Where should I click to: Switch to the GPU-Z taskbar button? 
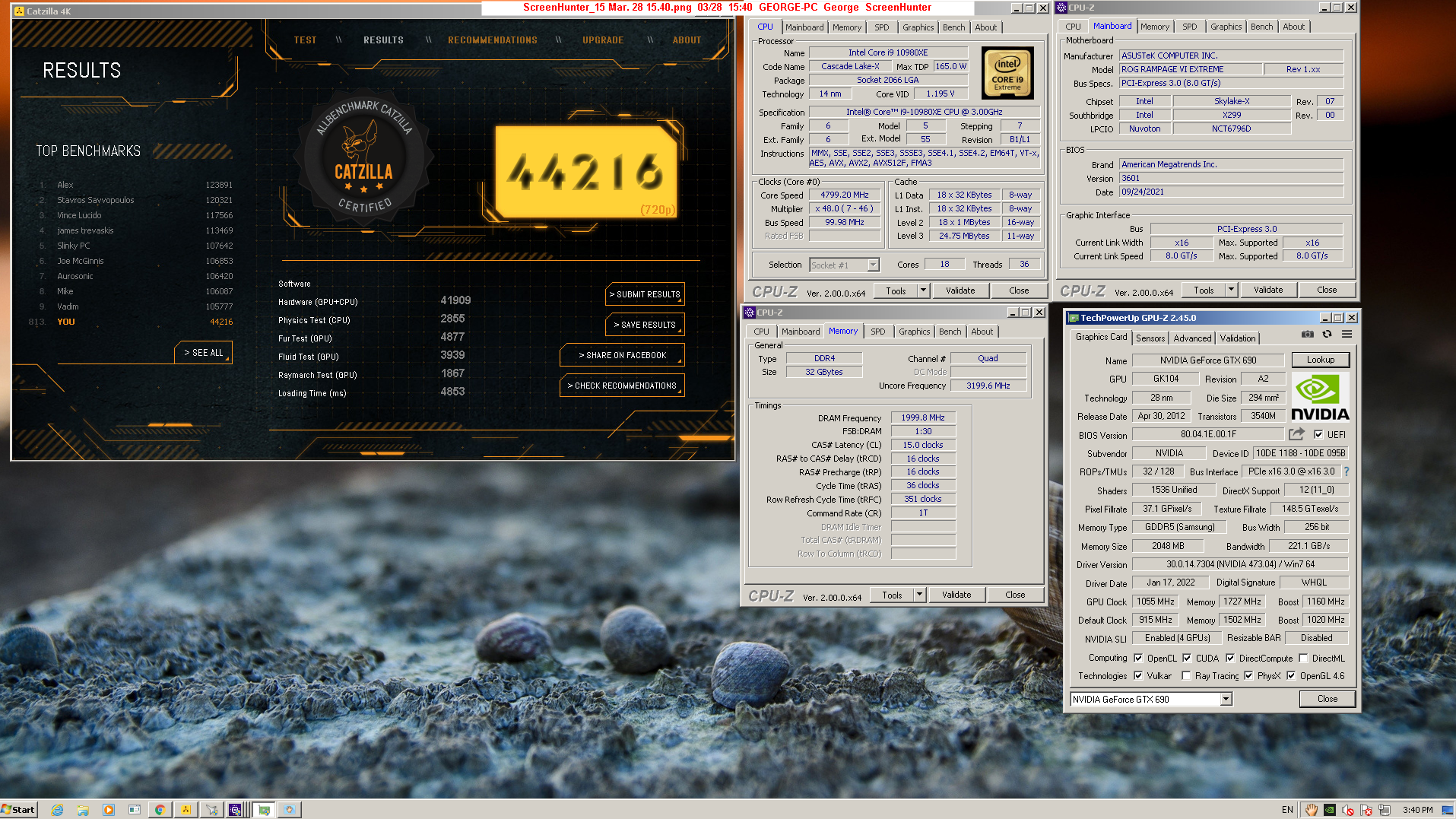pos(264,810)
